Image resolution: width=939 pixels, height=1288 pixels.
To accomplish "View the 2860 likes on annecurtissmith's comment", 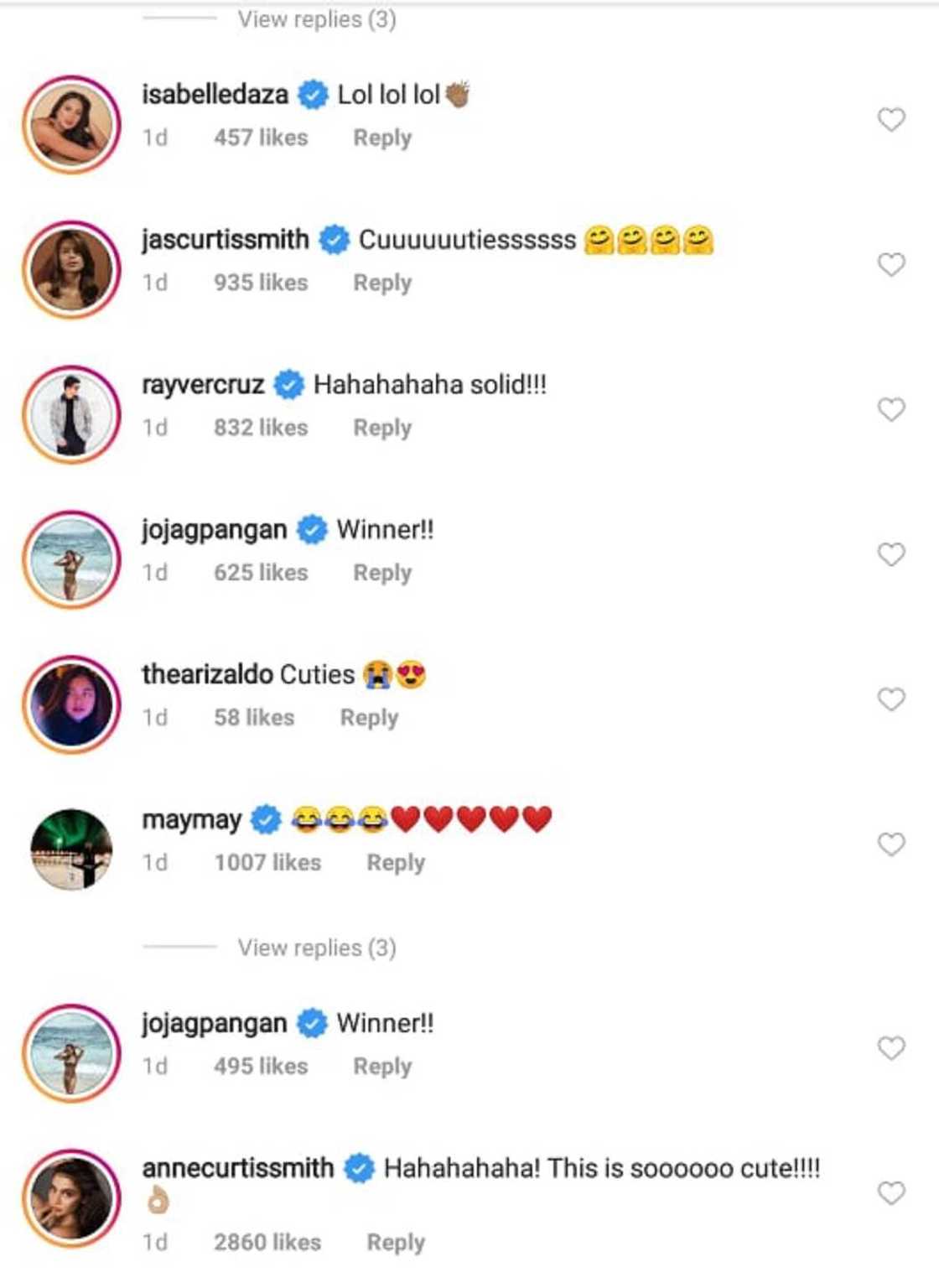I will click(267, 1242).
